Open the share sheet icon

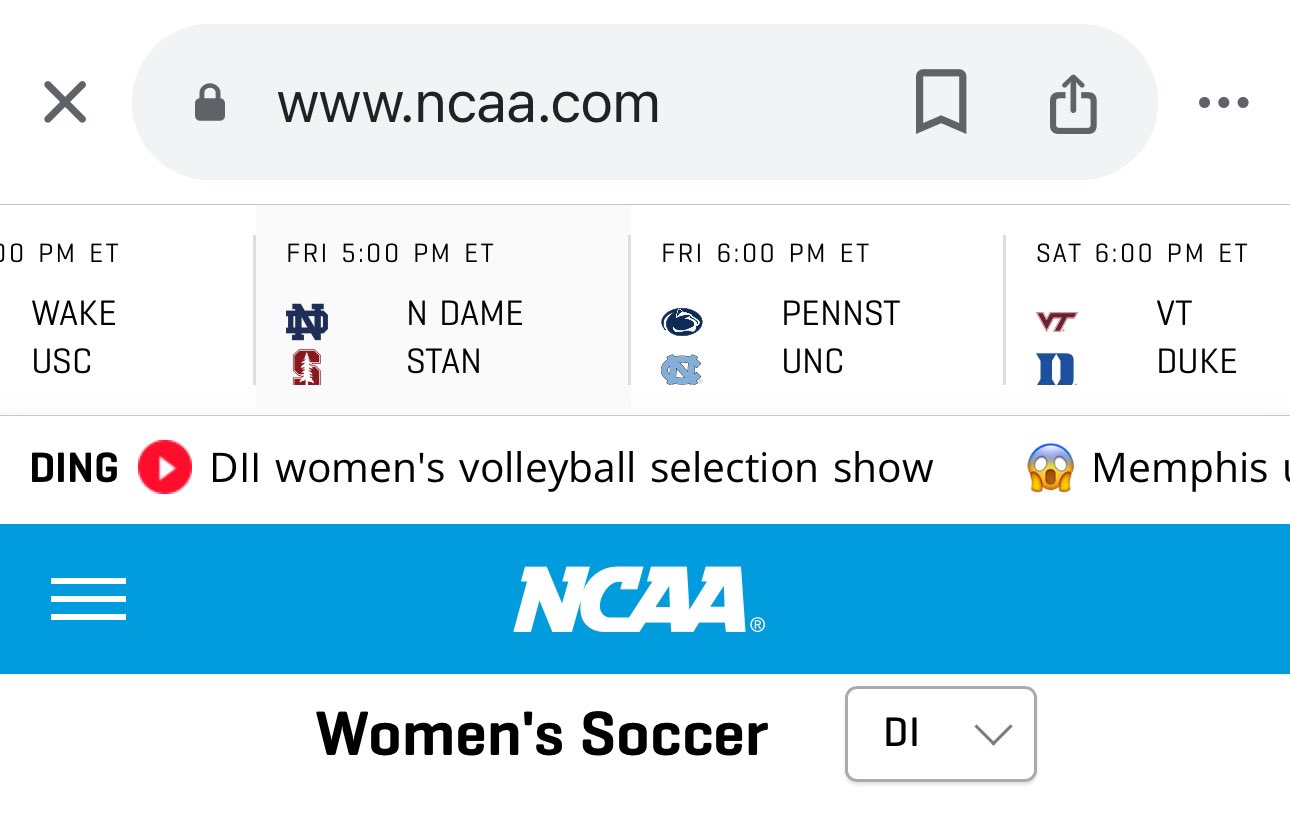coord(1073,103)
